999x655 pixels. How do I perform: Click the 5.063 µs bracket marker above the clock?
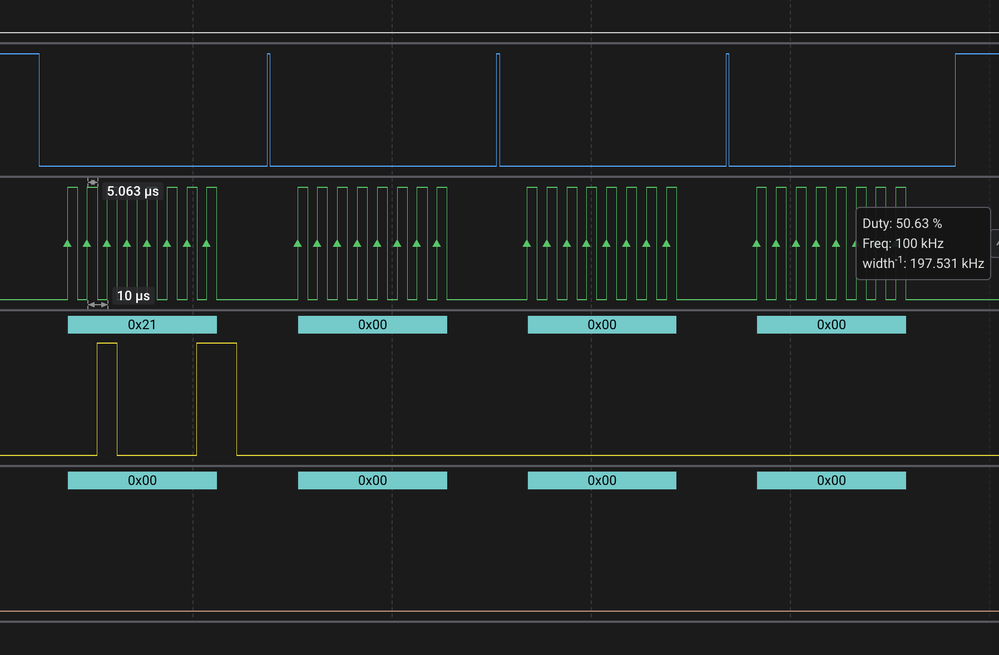click(92, 182)
